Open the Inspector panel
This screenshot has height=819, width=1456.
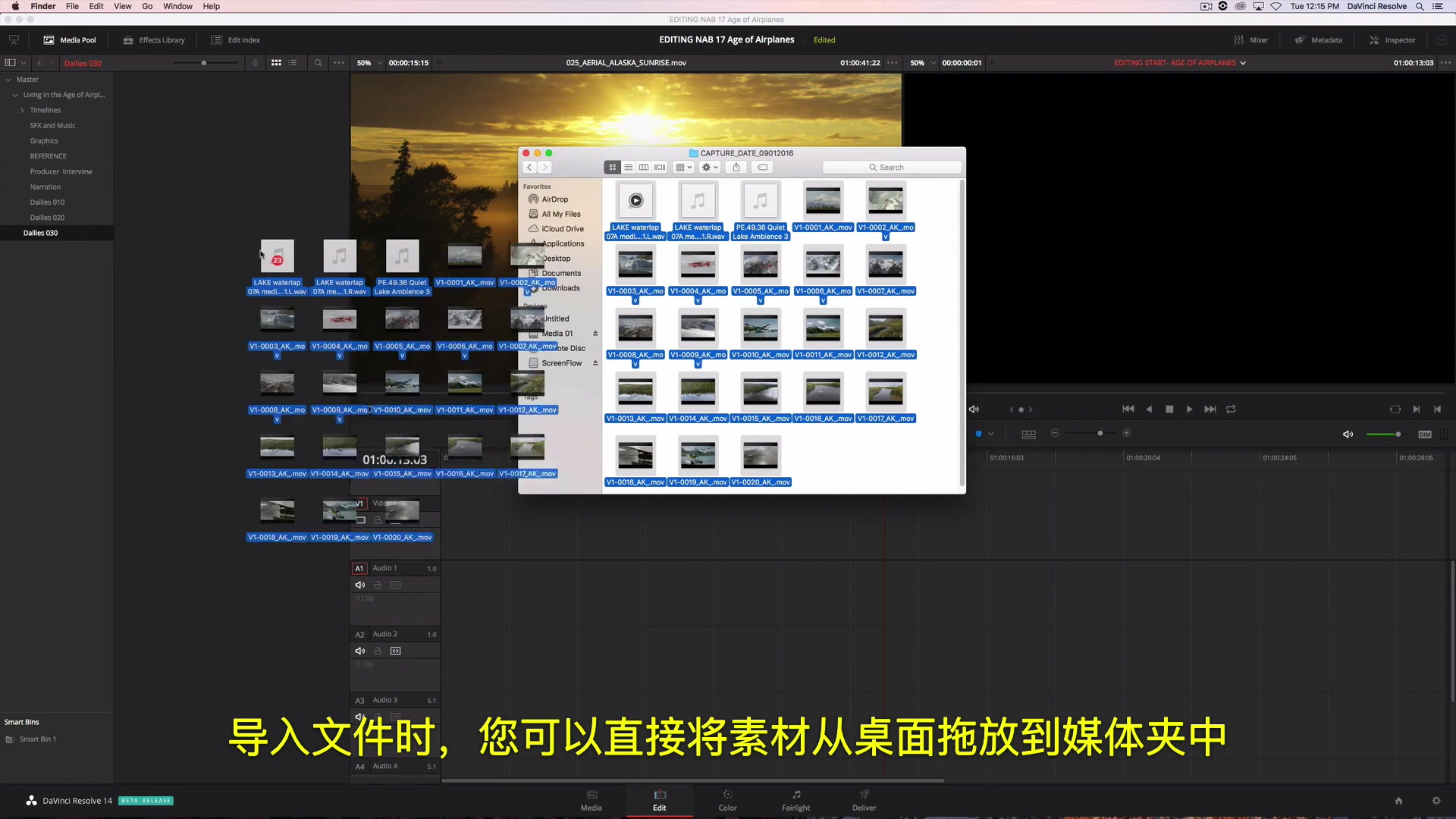1392,40
